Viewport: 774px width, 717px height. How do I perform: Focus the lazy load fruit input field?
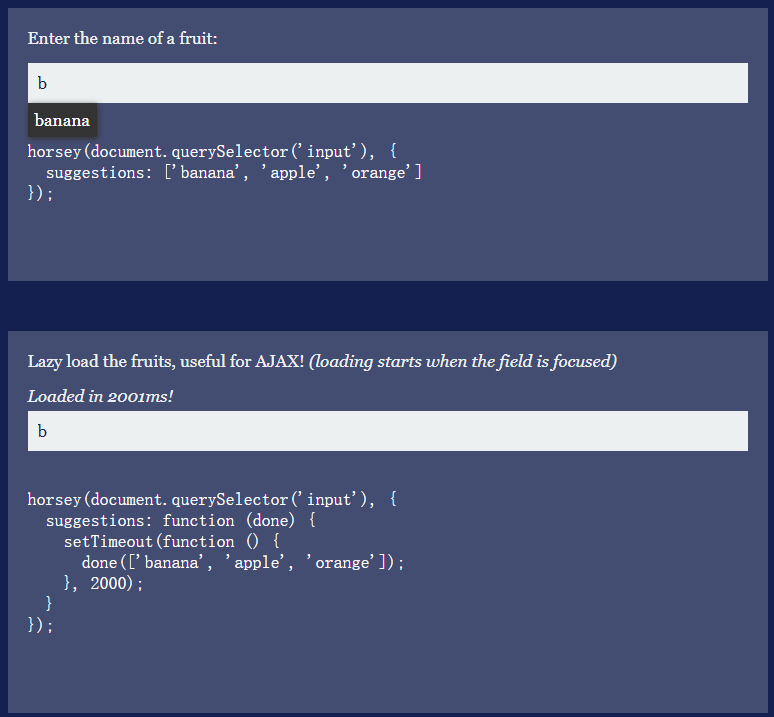click(387, 431)
